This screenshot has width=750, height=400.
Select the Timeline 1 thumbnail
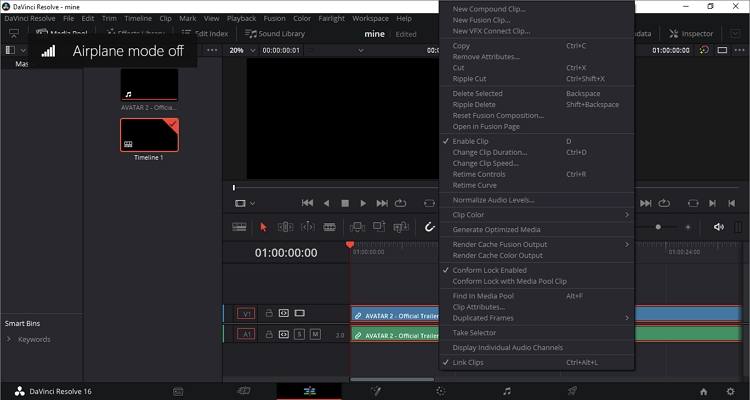point(149,135)
